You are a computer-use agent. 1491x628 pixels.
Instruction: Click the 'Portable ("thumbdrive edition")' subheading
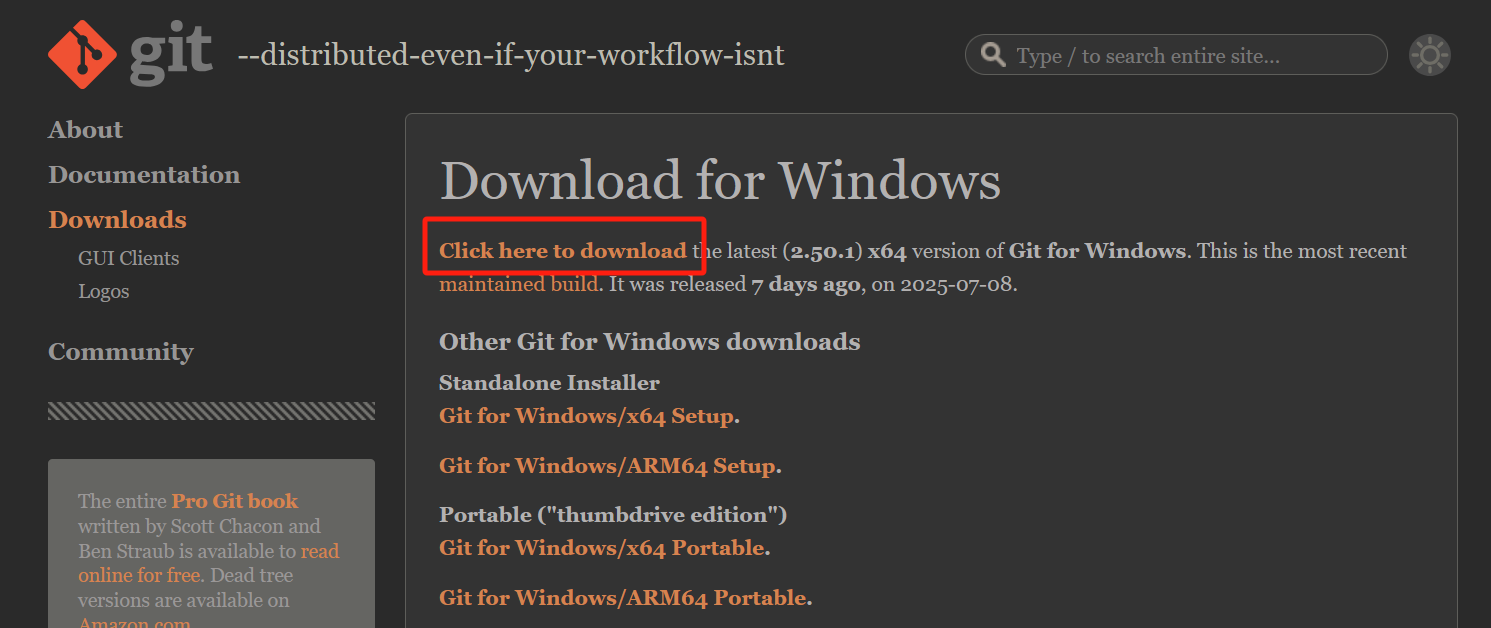point(613,515)
